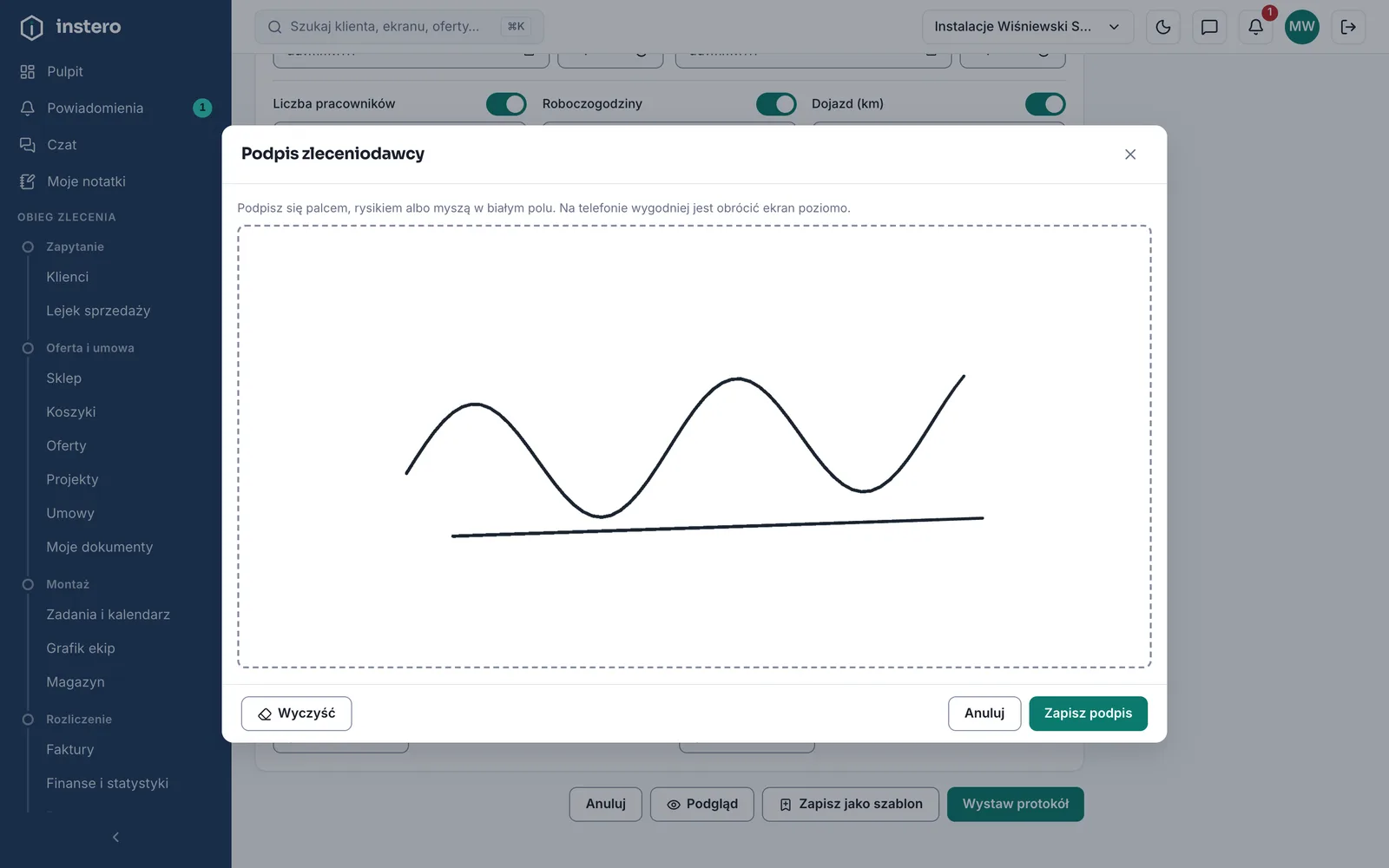Open chat messages icon in top bar

point(1209,27)
